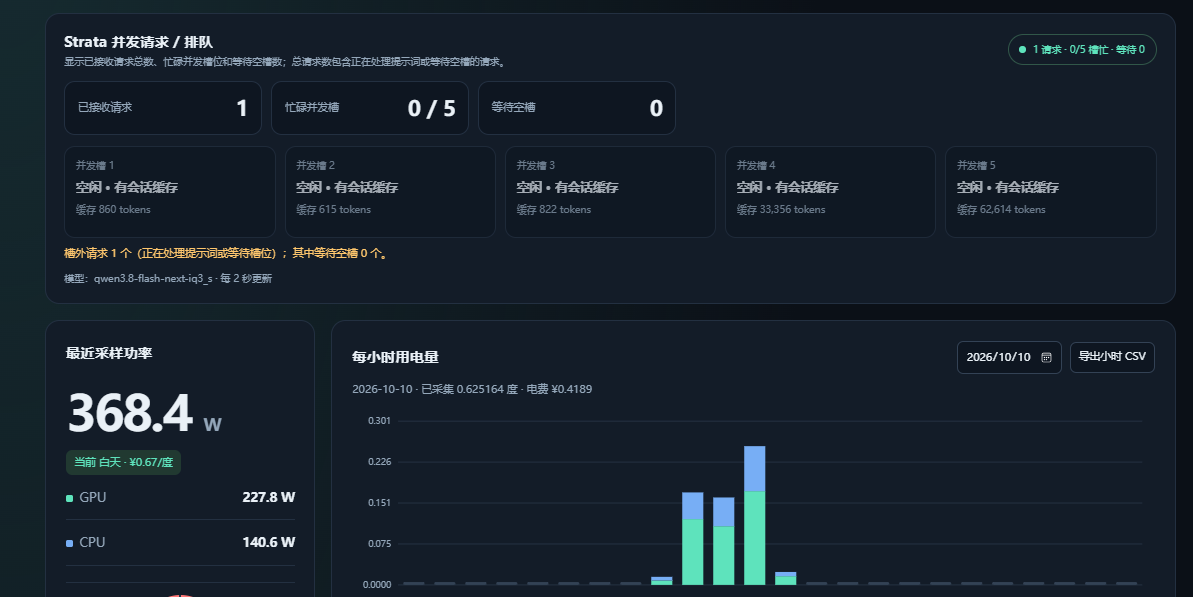1193x597 pixels.
Task: Click the "缓存 860 tokens" text
Action: tap(113, 209)
